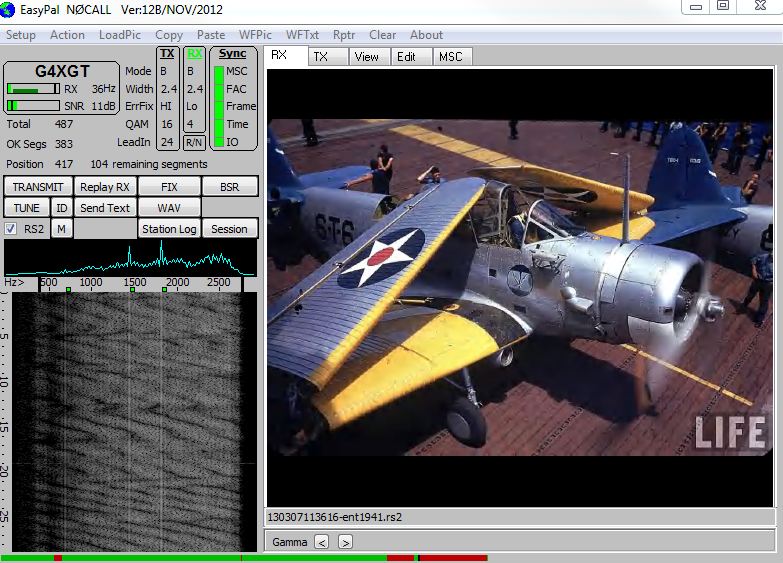Send station ID with ID button

(61, 208)
